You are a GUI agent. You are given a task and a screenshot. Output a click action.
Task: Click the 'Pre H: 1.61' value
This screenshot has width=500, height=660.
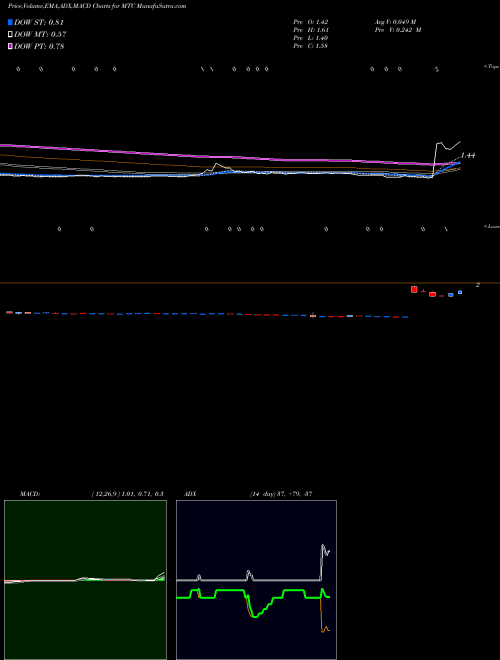click(311, 30)
